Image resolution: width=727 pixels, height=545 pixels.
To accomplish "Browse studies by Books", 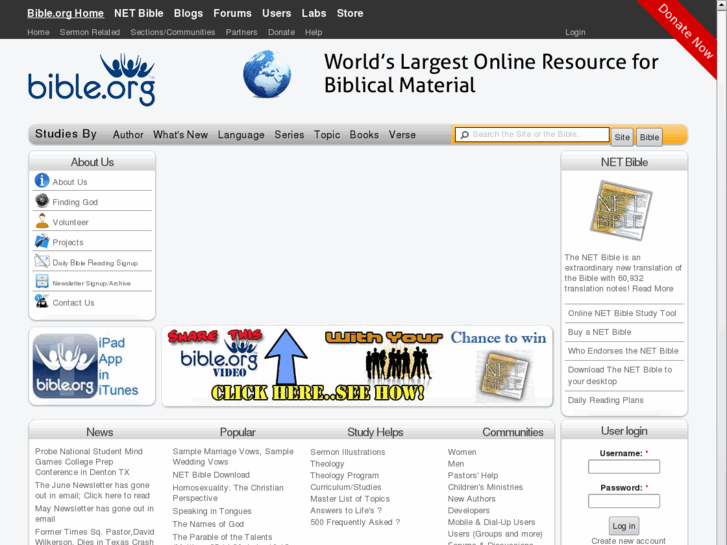I will click(364, 135).
